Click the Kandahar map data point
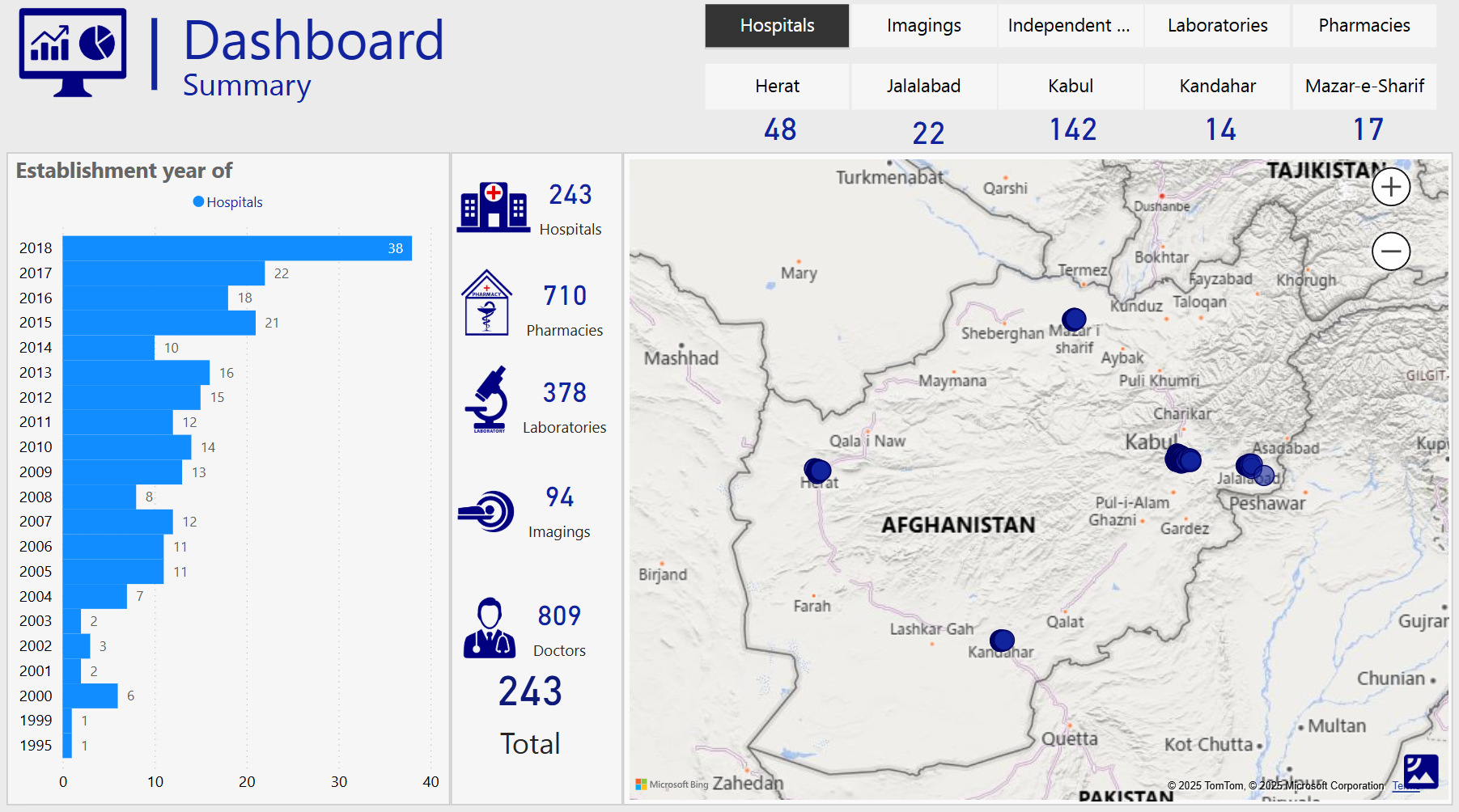Viewport: 1459px width, 812px height. coord(1002,641)
